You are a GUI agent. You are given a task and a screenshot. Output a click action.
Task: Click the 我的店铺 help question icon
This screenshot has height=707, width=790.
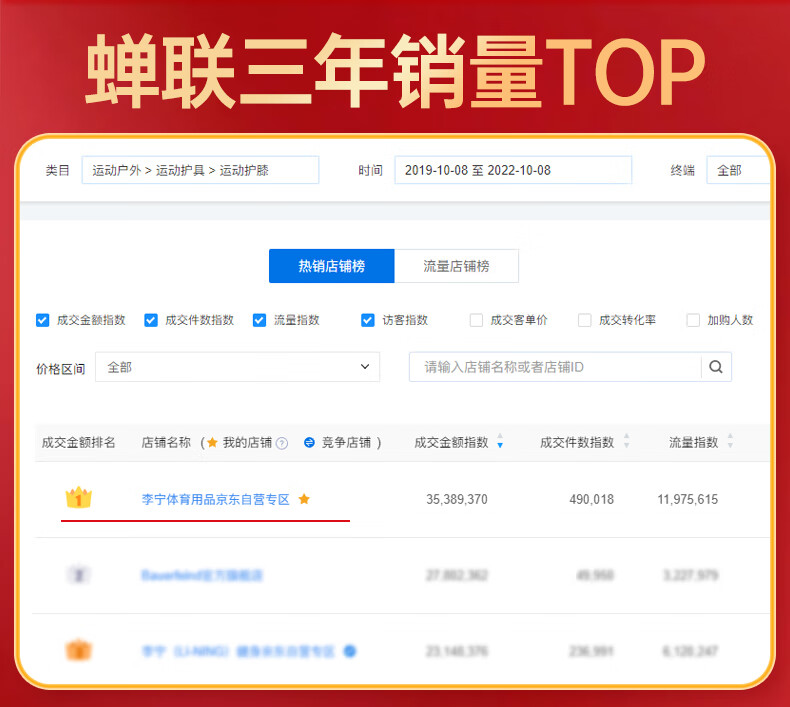tap(282, 443)
